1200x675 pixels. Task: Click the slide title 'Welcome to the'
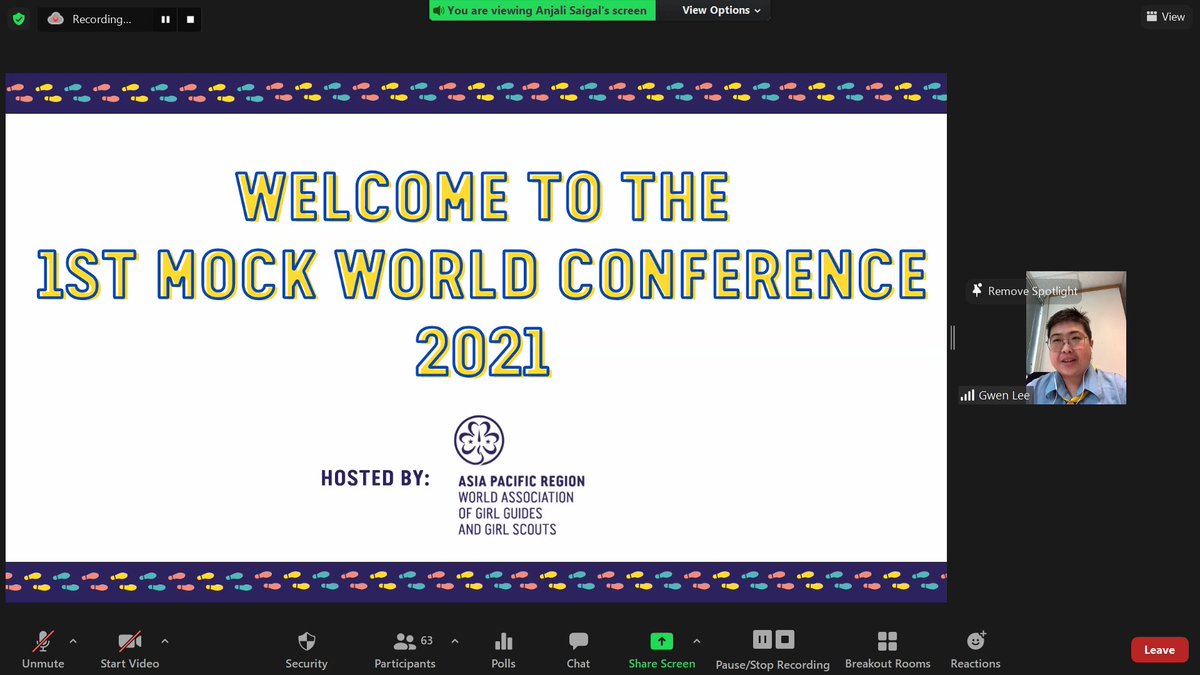coord(482,196)
